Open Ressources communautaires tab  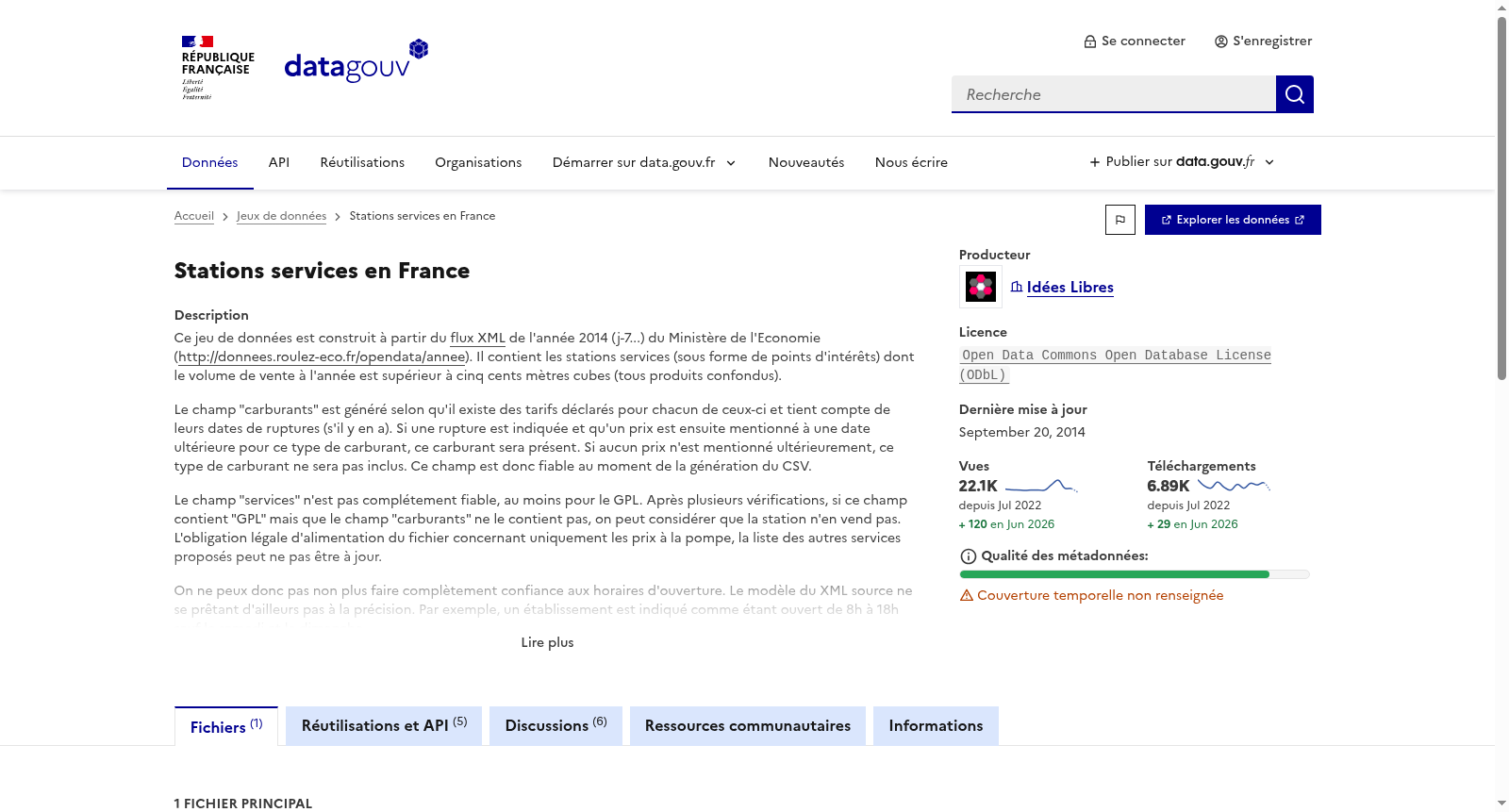(748, 726)
